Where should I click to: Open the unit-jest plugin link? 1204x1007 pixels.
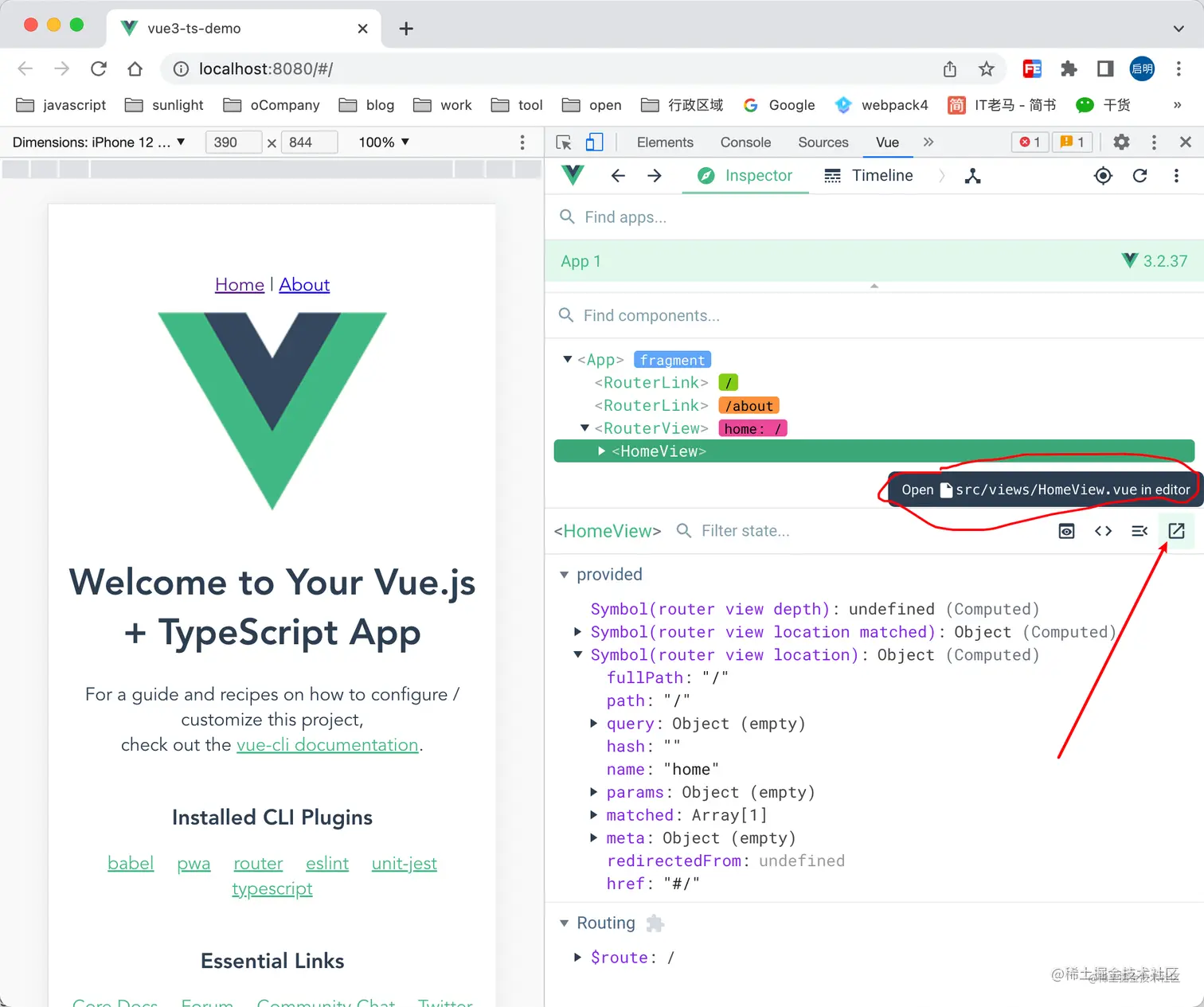click(405, 864)
